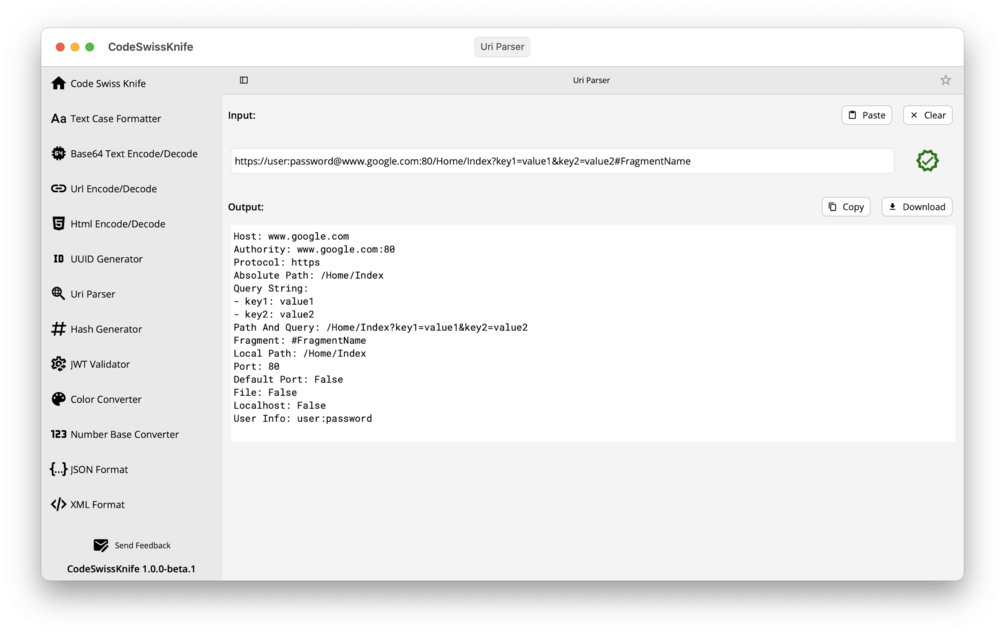Image resolution: width=1005 pixels, height=635 pixels.
Task: Click the 'User Info: user:password' line
Action: pos(303,418)
